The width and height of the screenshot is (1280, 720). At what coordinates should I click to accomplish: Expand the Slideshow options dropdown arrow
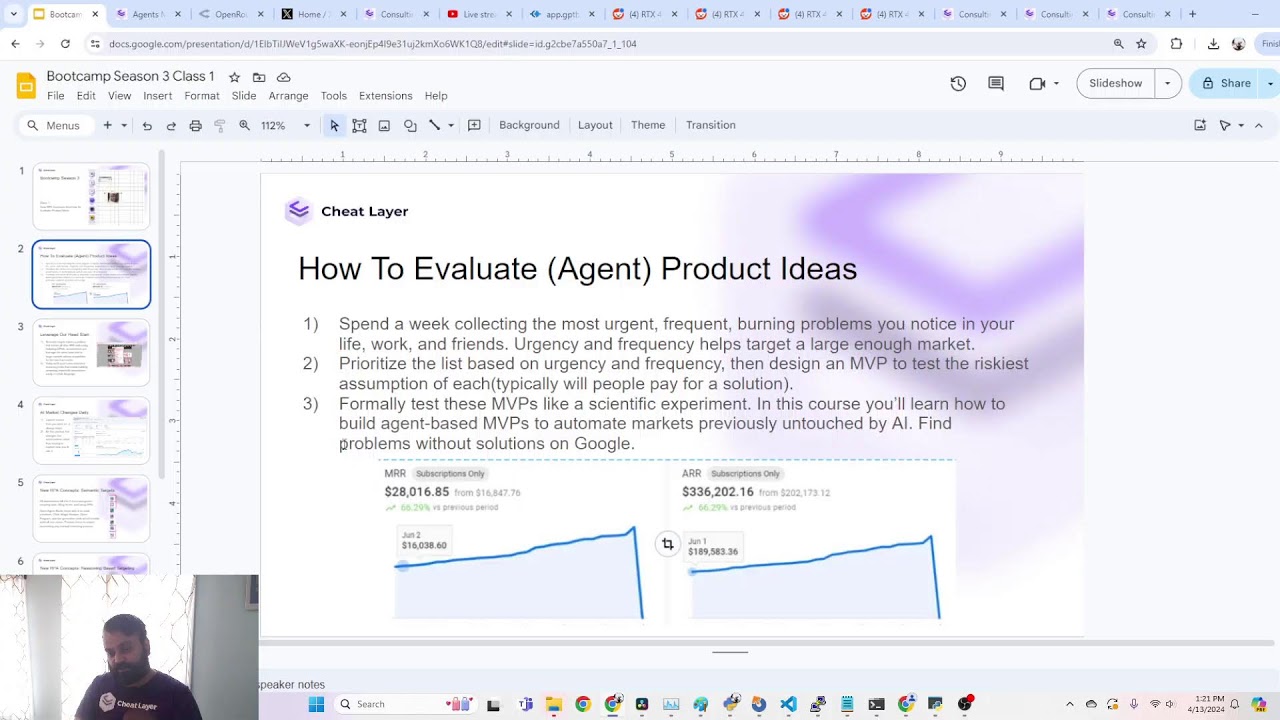[x=1167, y=83]
